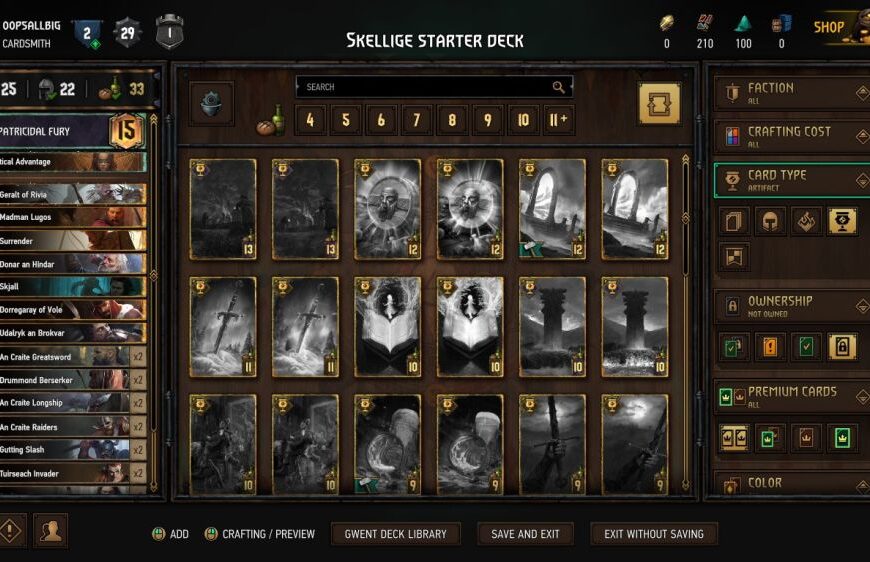Toggle the green crown premium cards filter
This screenshot has width=870, height=562.
click(842, 438)
